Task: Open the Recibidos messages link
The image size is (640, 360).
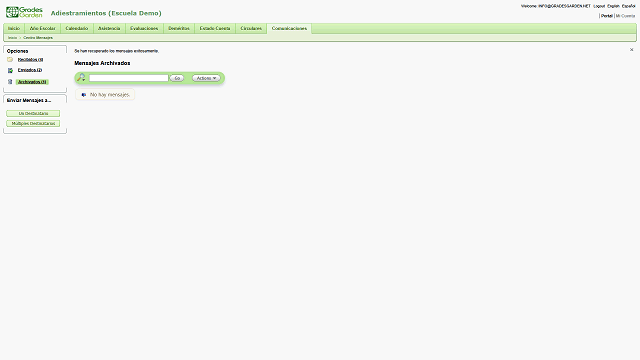Action: coord(30,60)
